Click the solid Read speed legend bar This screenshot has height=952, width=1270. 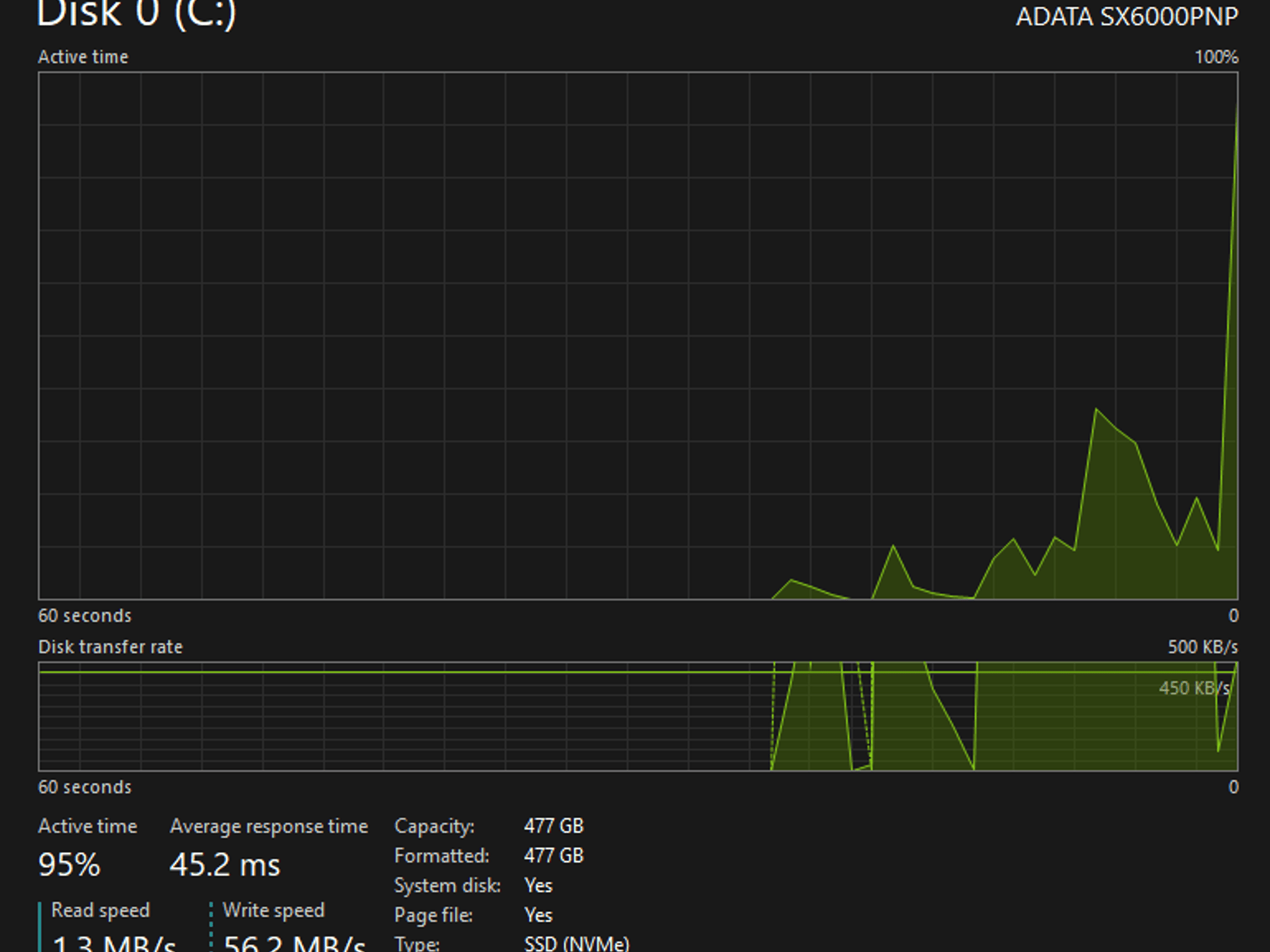[x=40, y=927]
